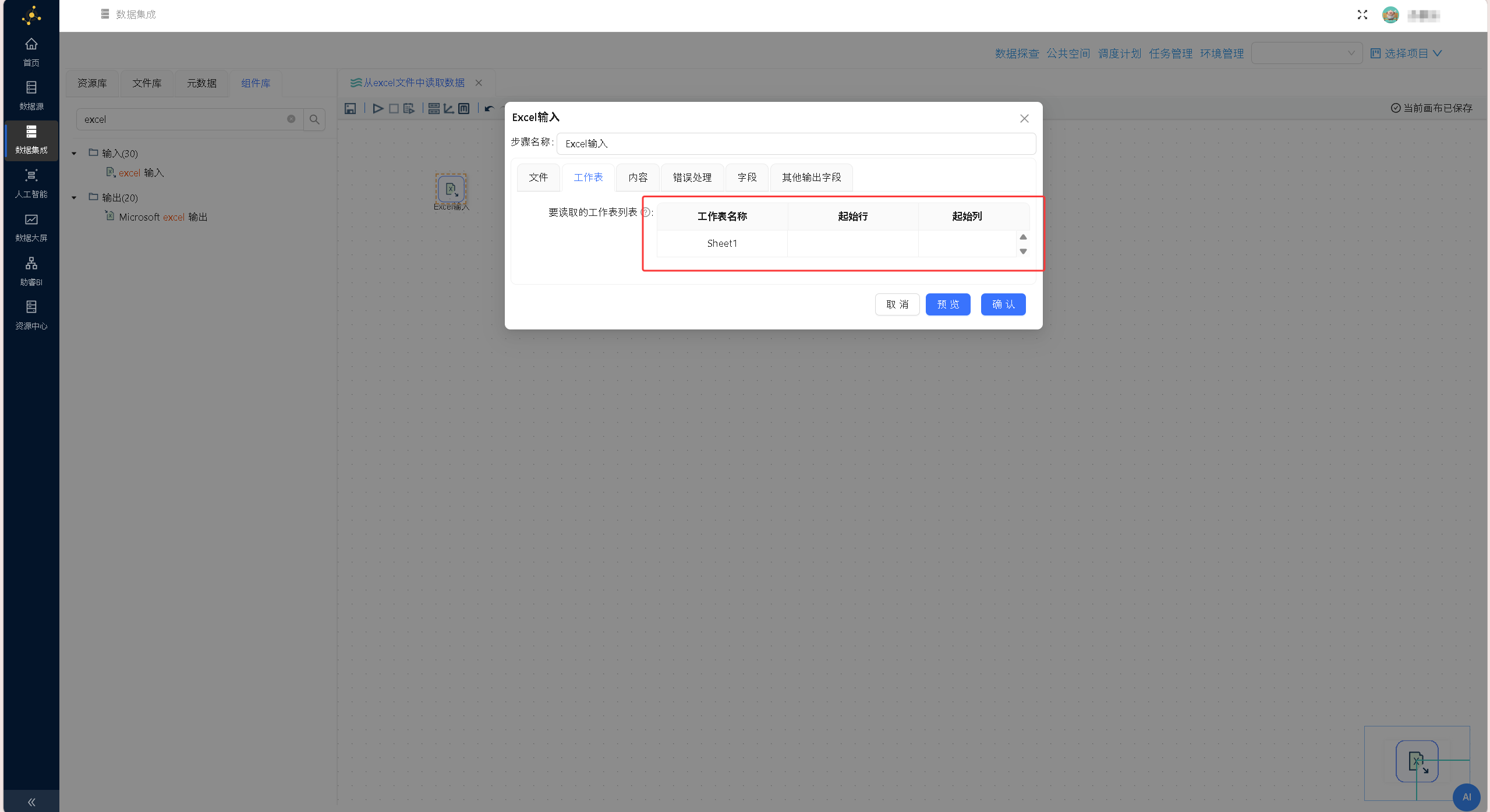1490x812 pixels.
Task: Select 数据集成 in left sidebar
Action: coord(31,140)
